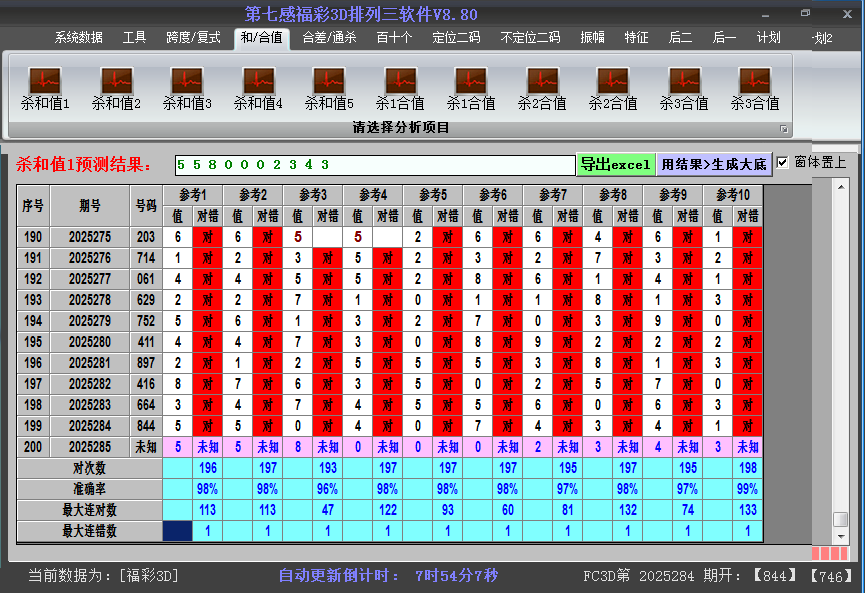Click the last 杀3合值 icon
Image resolution: width=865 pixels, height=593 pixels.
[x=755, y=81]
